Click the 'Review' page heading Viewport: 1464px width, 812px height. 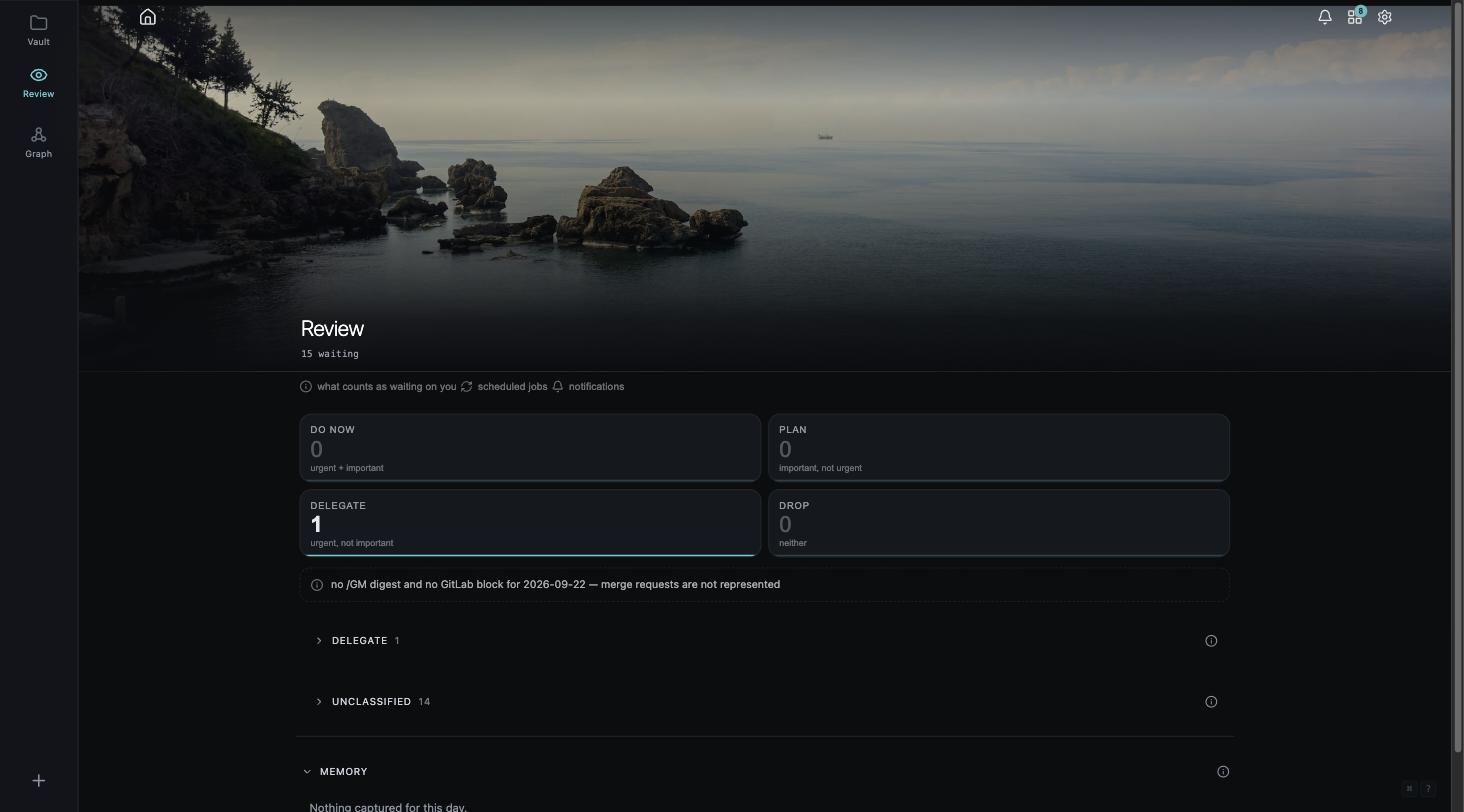pyautogui.click(x=332, y=329)
